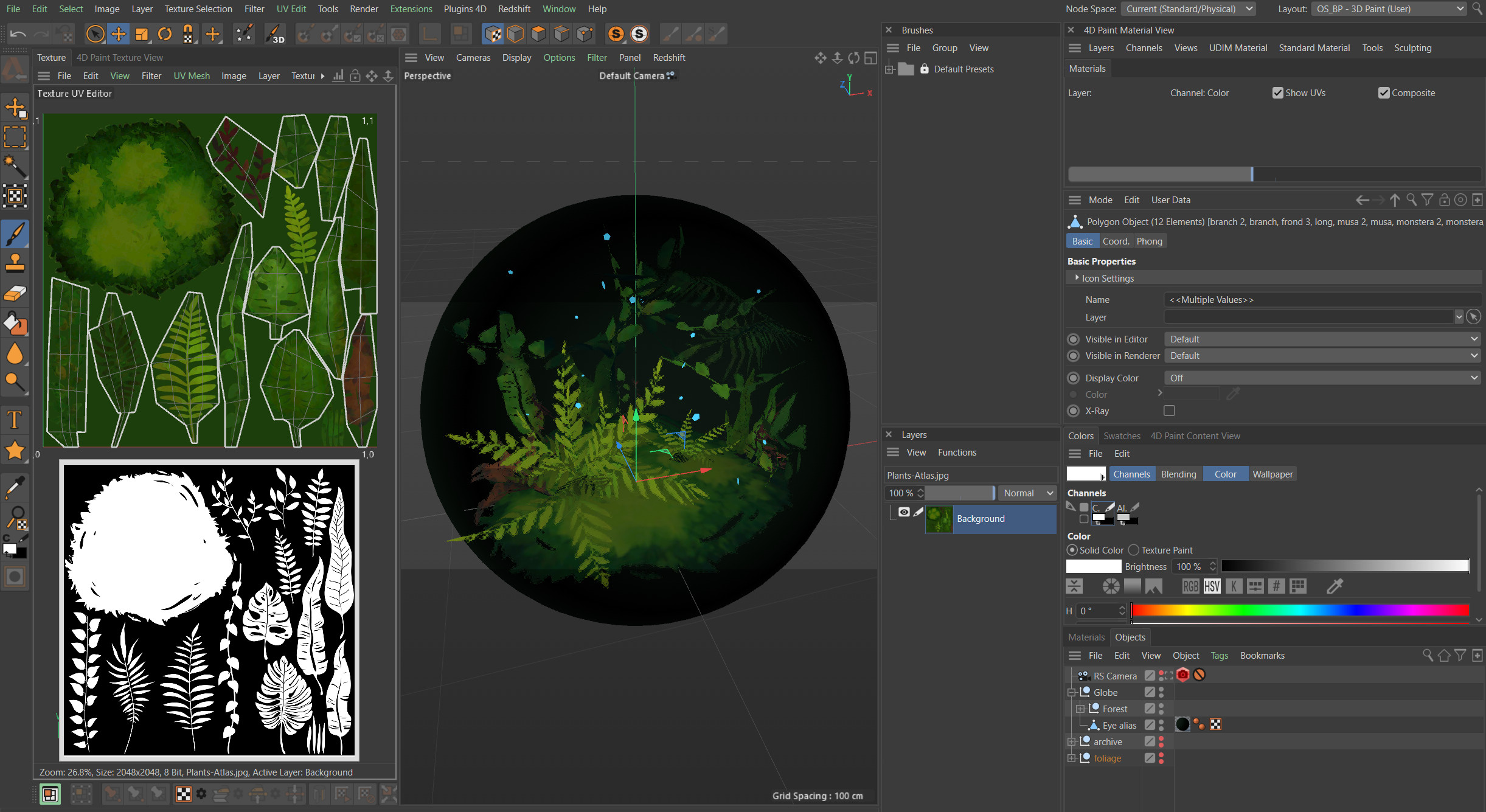Select the Transform Bitmap tool
The width and height of the screenshot is (1486, 812).
pos(15,196)
